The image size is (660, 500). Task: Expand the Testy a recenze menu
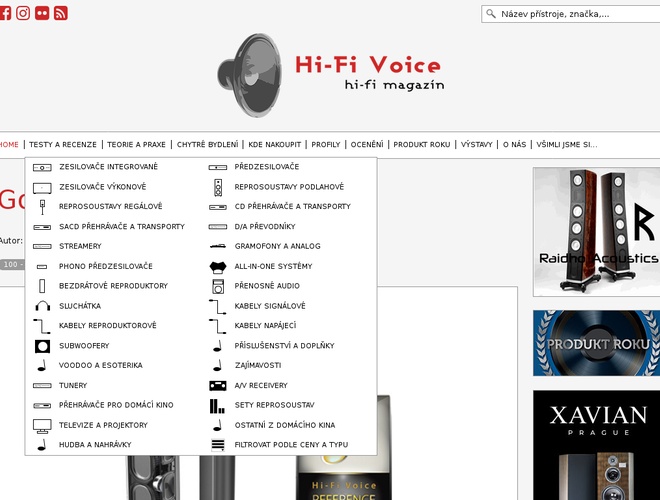[x=63, y=144]
